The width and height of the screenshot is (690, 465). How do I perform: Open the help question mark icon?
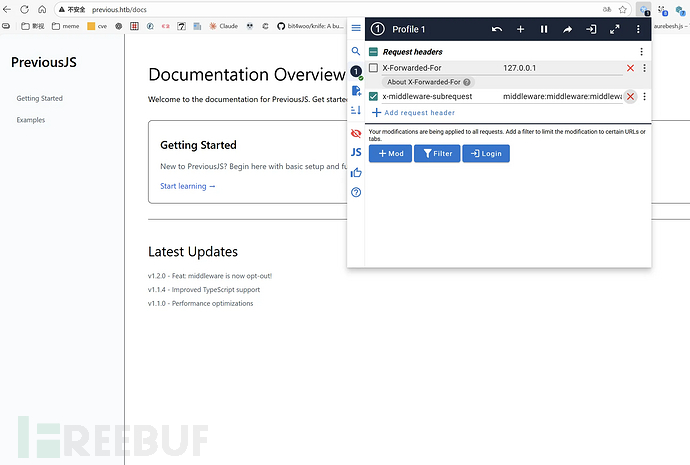356,192
